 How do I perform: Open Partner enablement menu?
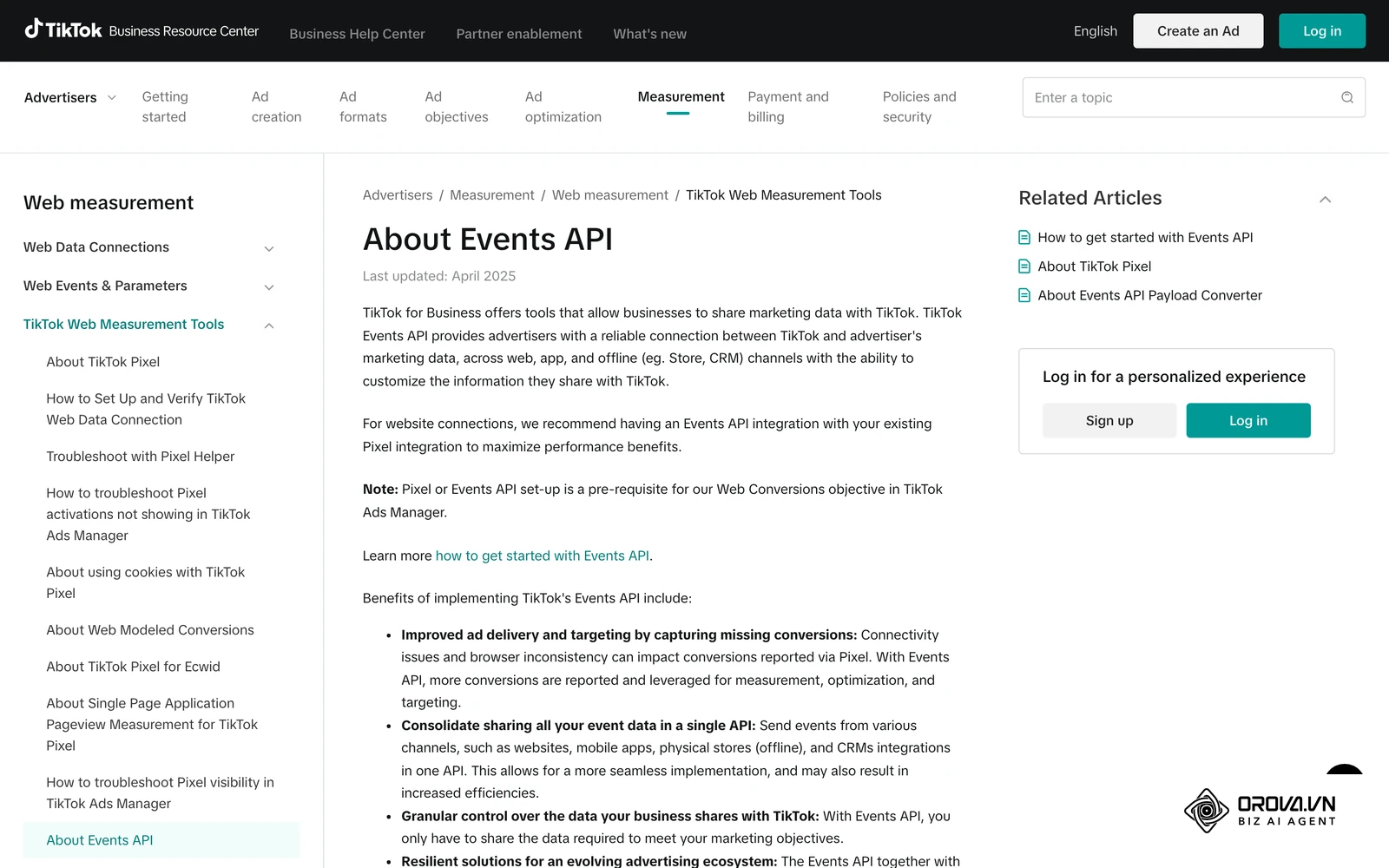pos(519,34)
